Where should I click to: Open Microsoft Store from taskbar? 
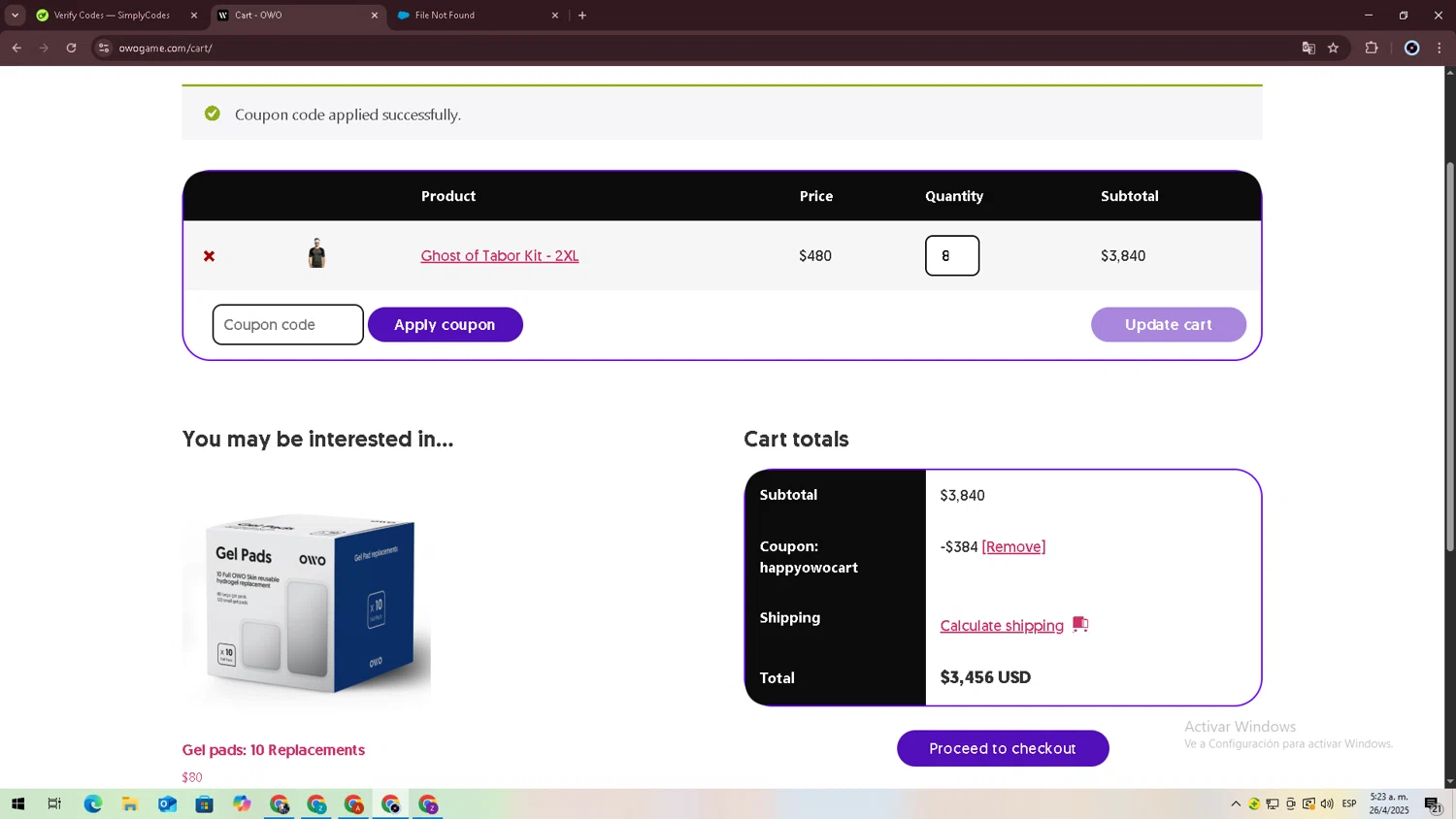(204, 804)
